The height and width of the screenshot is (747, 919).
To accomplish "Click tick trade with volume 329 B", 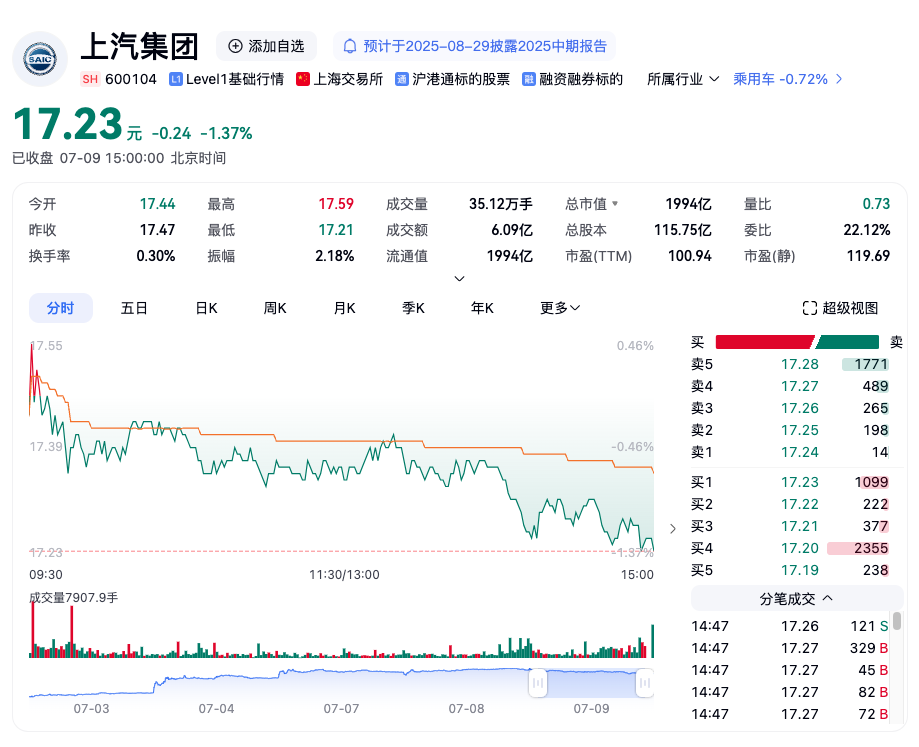I will point(790,648).
